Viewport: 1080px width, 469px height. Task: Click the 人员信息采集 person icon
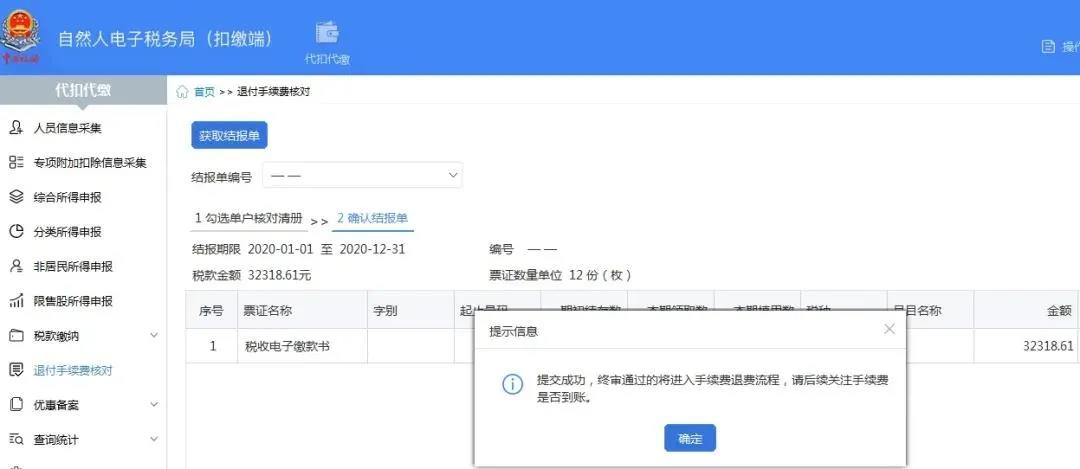[x=17, y=128]
